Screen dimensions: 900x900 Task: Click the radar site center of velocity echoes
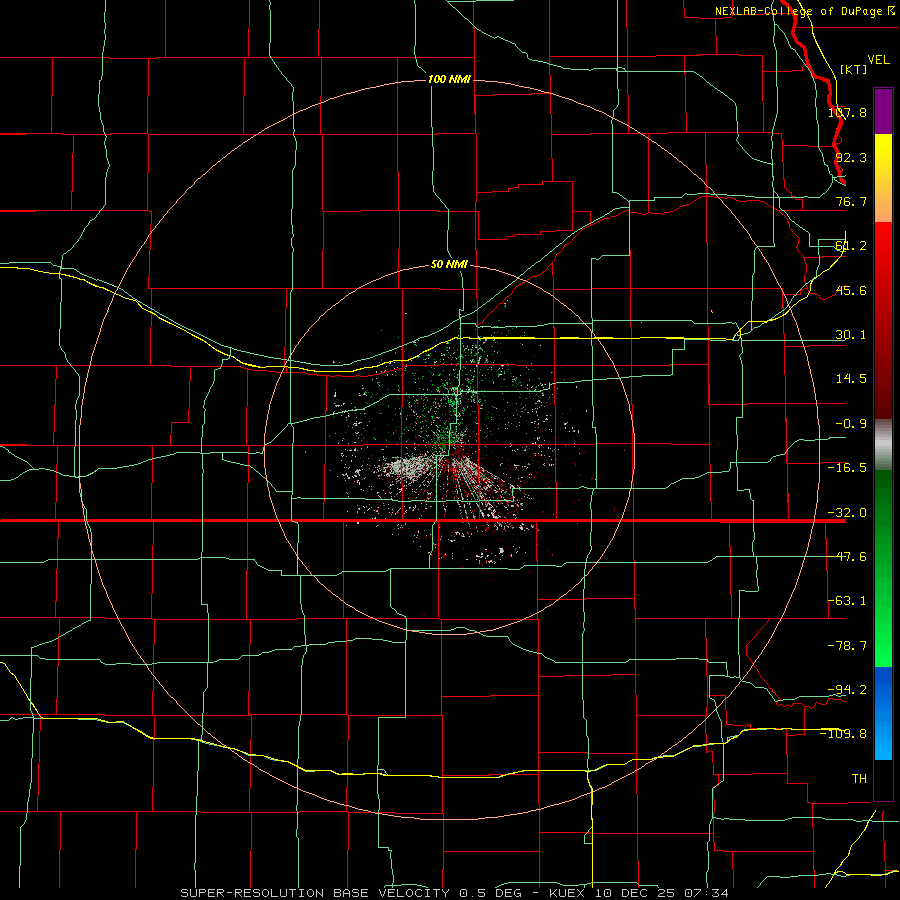(x=449, y=448)
